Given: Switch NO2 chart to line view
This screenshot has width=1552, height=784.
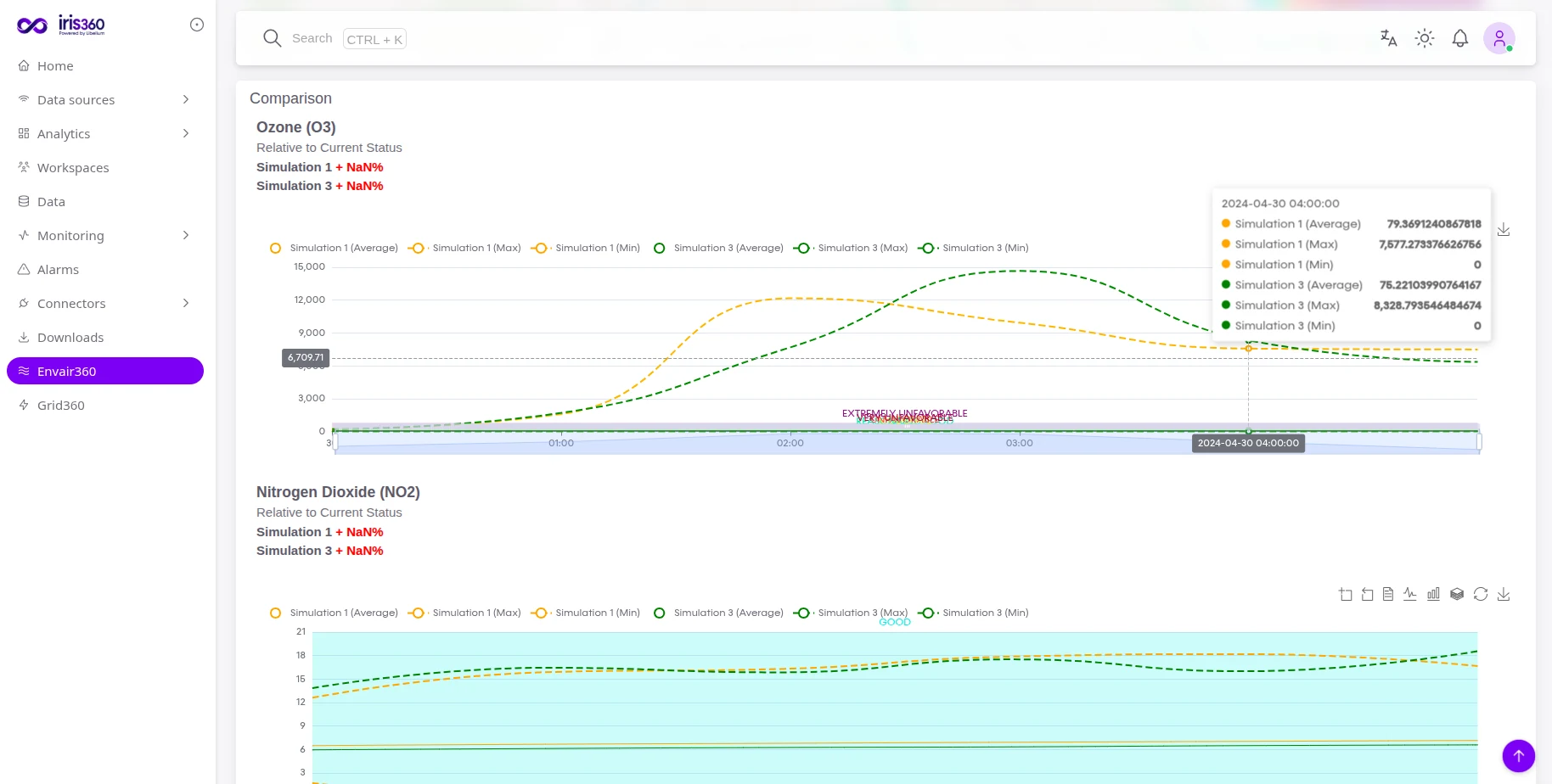Looking at the screenshot, I should tap(1410, 594).
